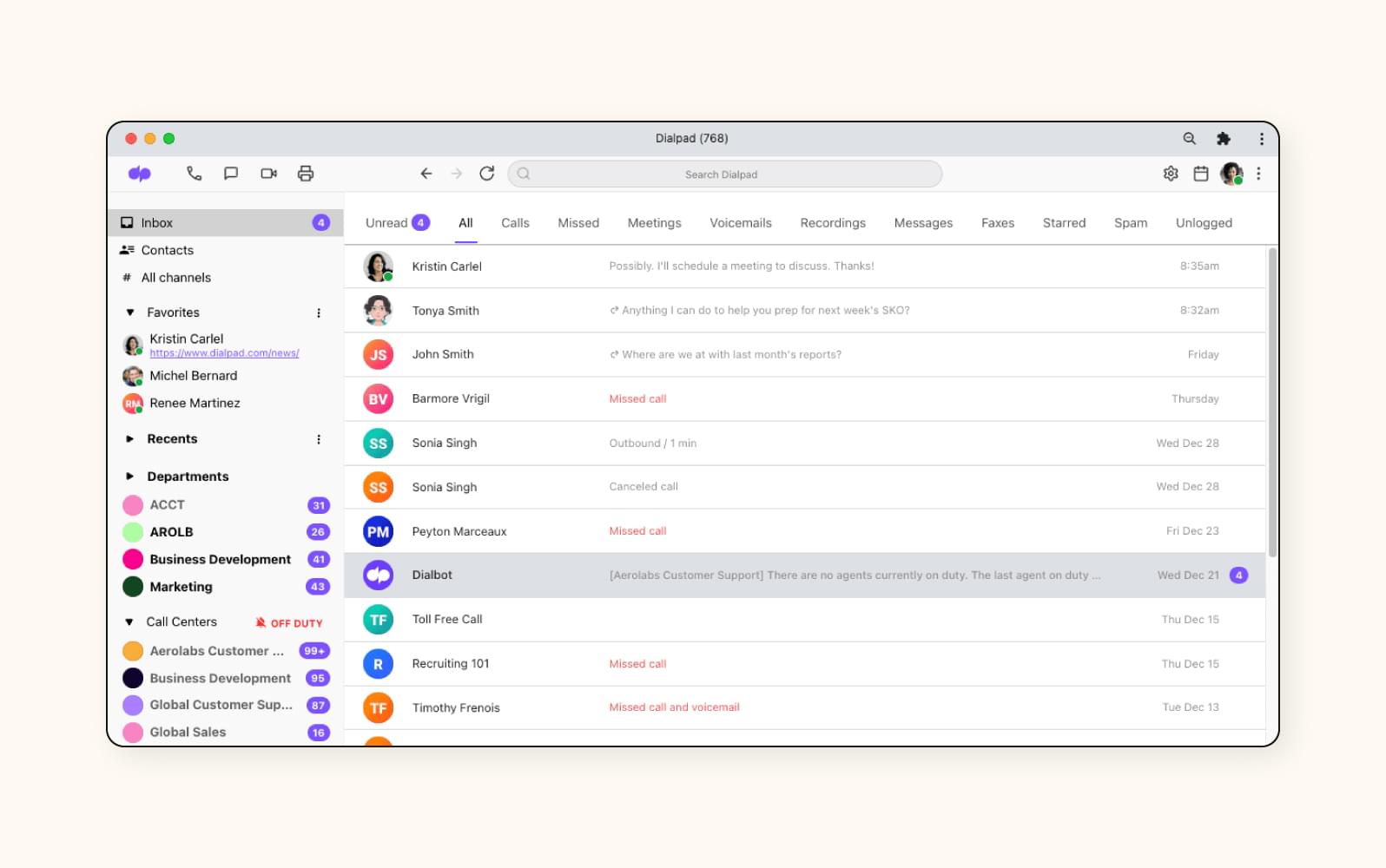This screenshot has height=868, width=1386.
Task: Select the dark green Marketing dot
Action: pyautogui.click(x=133, y=587)
